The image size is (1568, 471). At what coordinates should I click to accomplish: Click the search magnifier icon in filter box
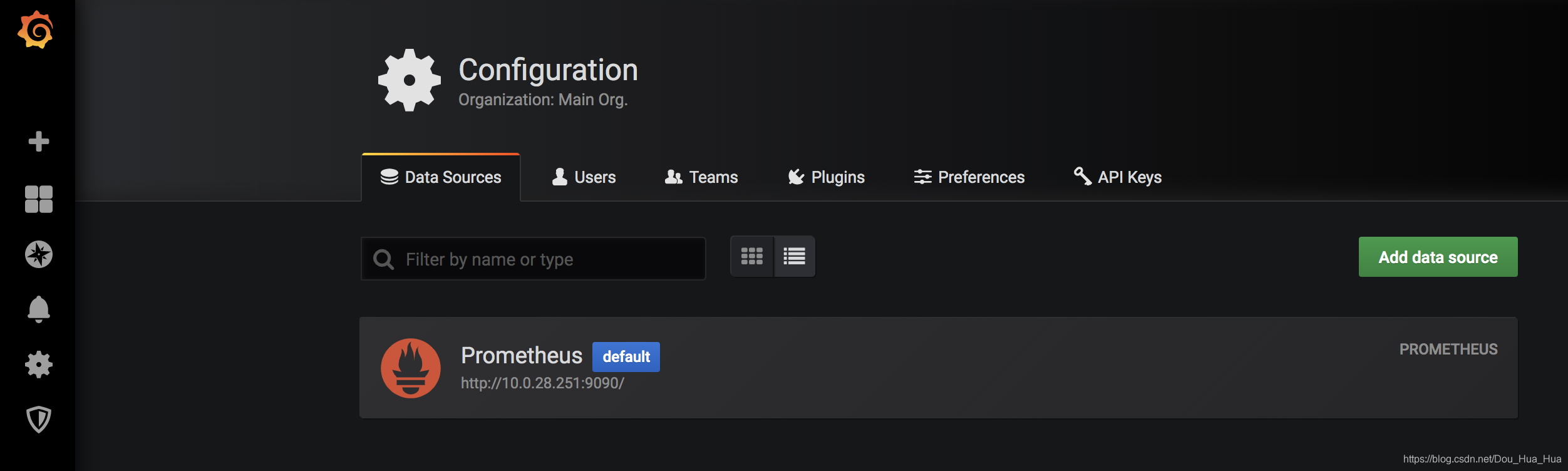coord(383,259)
